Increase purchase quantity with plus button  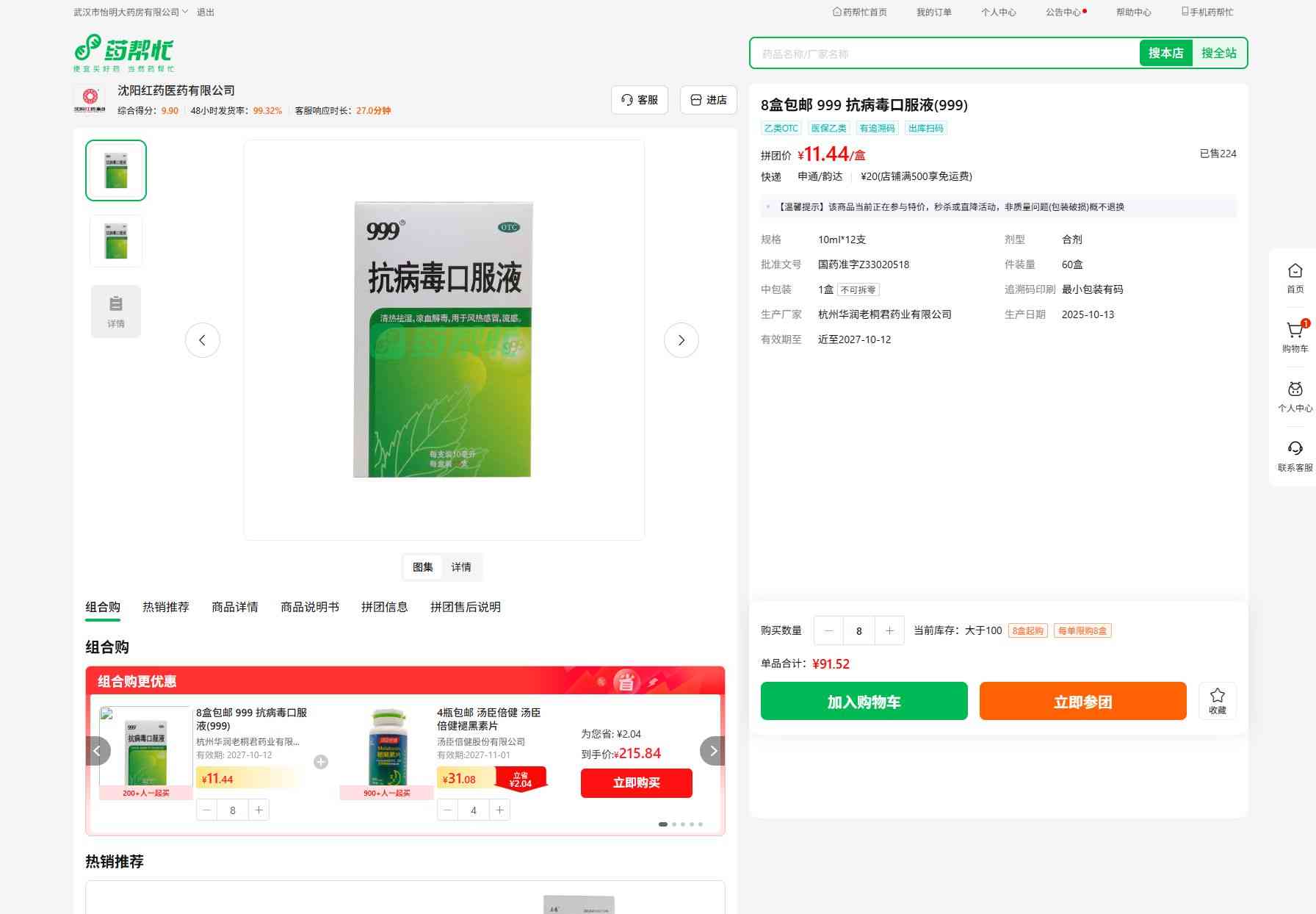(889, 630)
